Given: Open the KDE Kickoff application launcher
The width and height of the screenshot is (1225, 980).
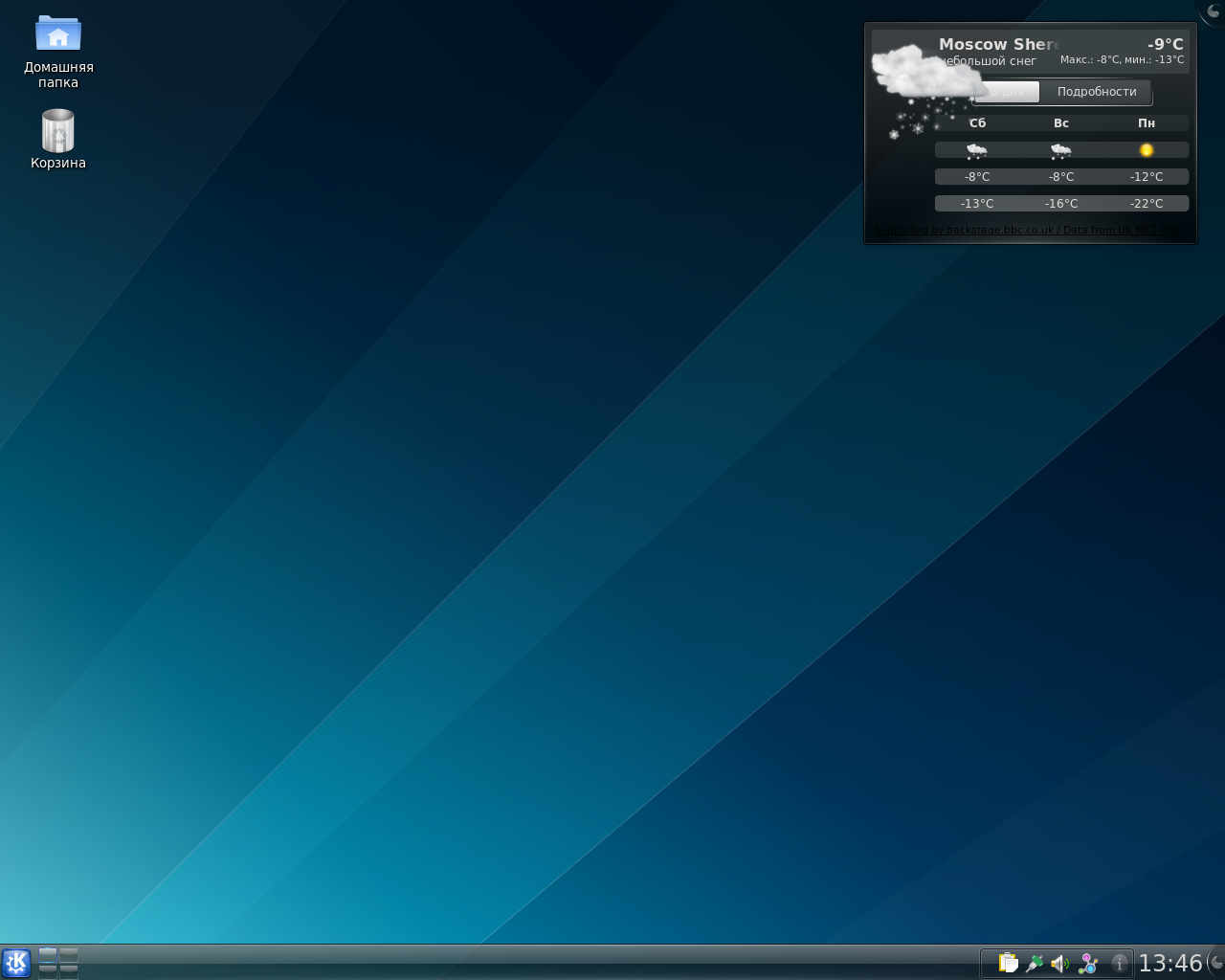Looking at the screenshot, I should click(x=16, y=963).
